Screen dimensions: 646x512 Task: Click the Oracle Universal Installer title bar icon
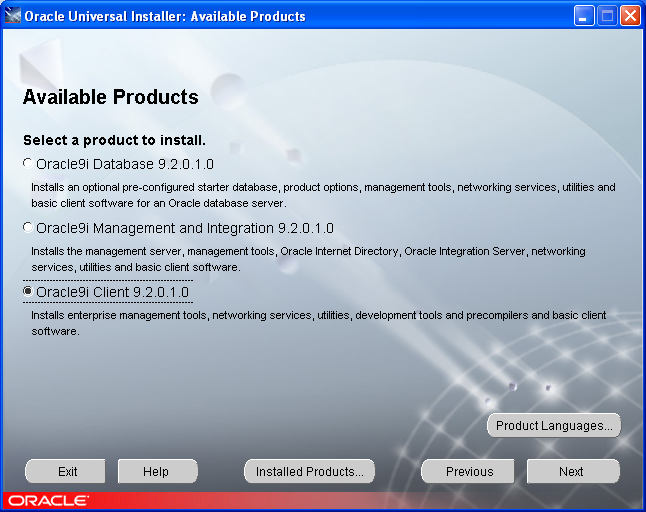pyautogui.click(x=12, y=16)
